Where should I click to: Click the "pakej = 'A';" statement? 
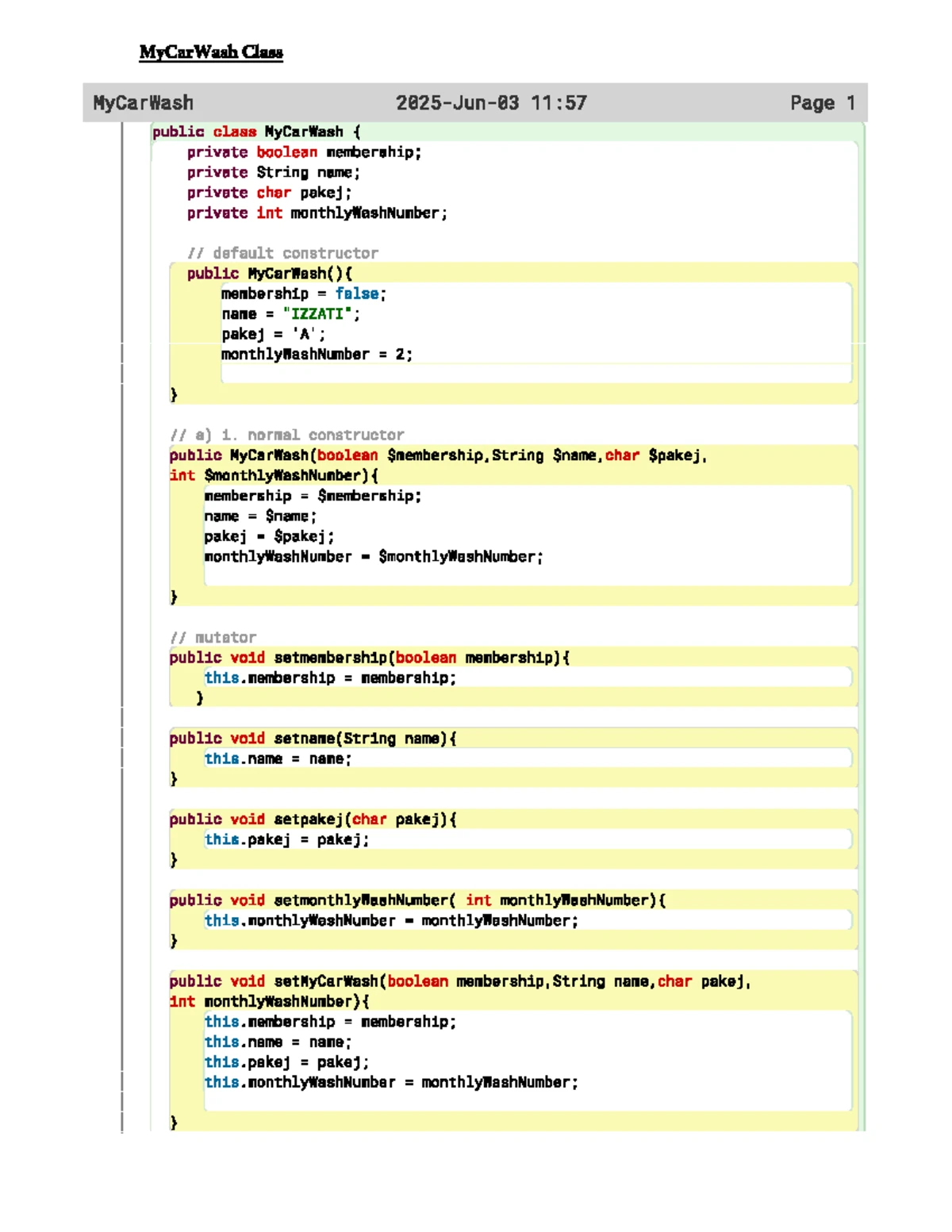pyautogui.click(x=274, y=335)
